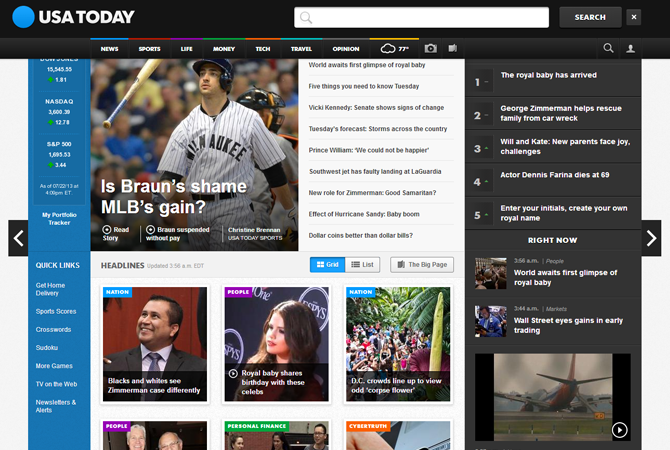
Task: Open the weather icon showing 77°
Action: coord(394,49)
